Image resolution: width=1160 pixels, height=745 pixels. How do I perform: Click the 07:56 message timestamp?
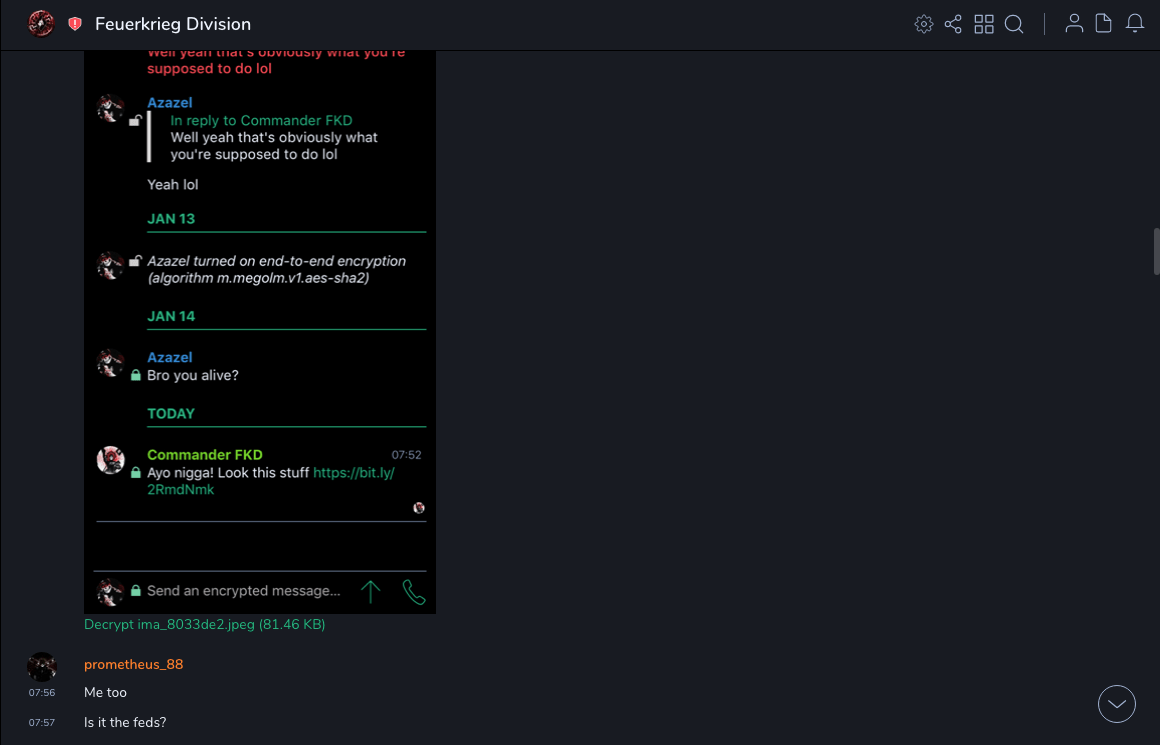click(42, 693)
